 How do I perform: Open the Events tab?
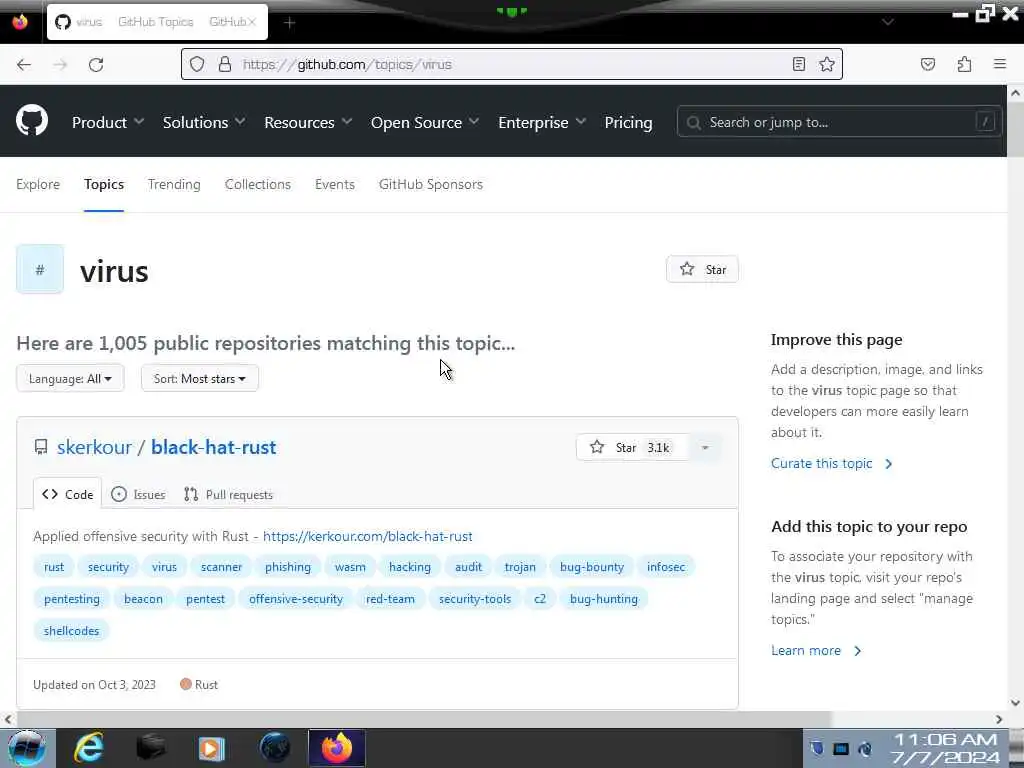pyautogui.click(x=334, y=184)
